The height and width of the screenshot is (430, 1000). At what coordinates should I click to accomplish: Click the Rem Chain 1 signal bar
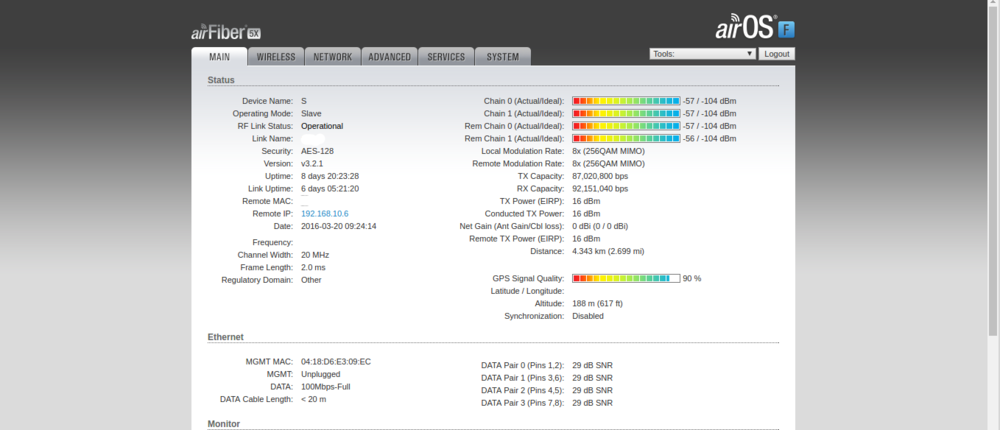(x=626, y=138)
